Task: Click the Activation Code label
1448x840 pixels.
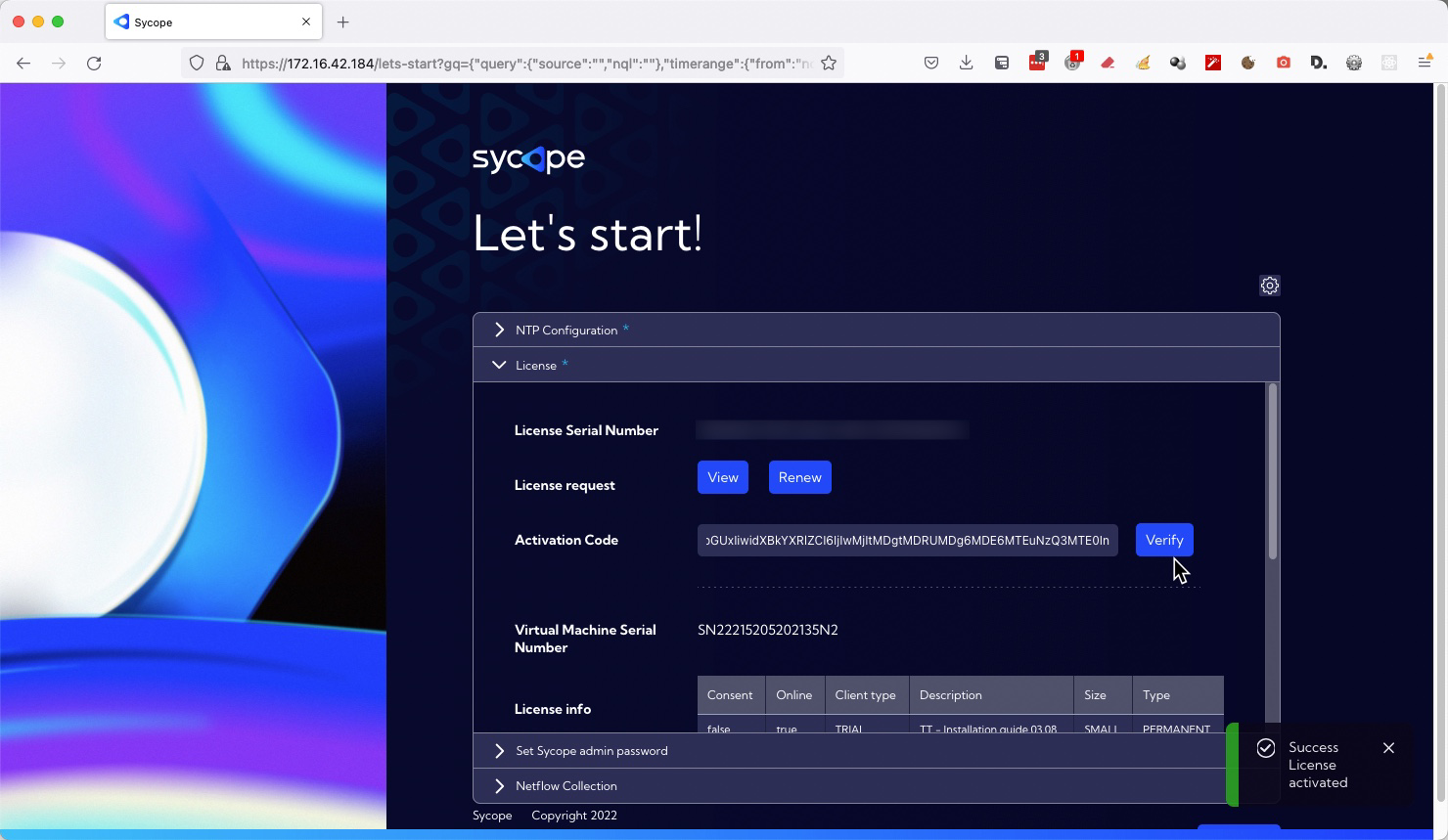Action: tap(566, 540)
